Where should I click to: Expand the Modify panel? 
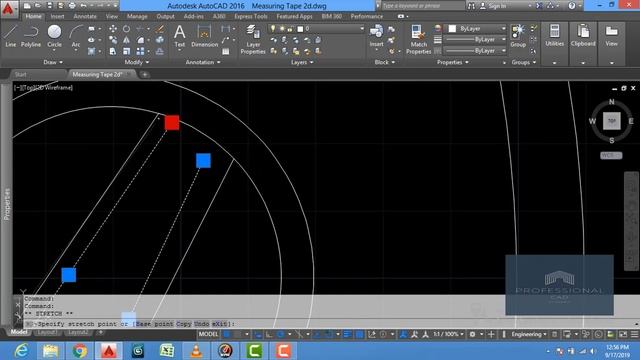coord(137,62)
